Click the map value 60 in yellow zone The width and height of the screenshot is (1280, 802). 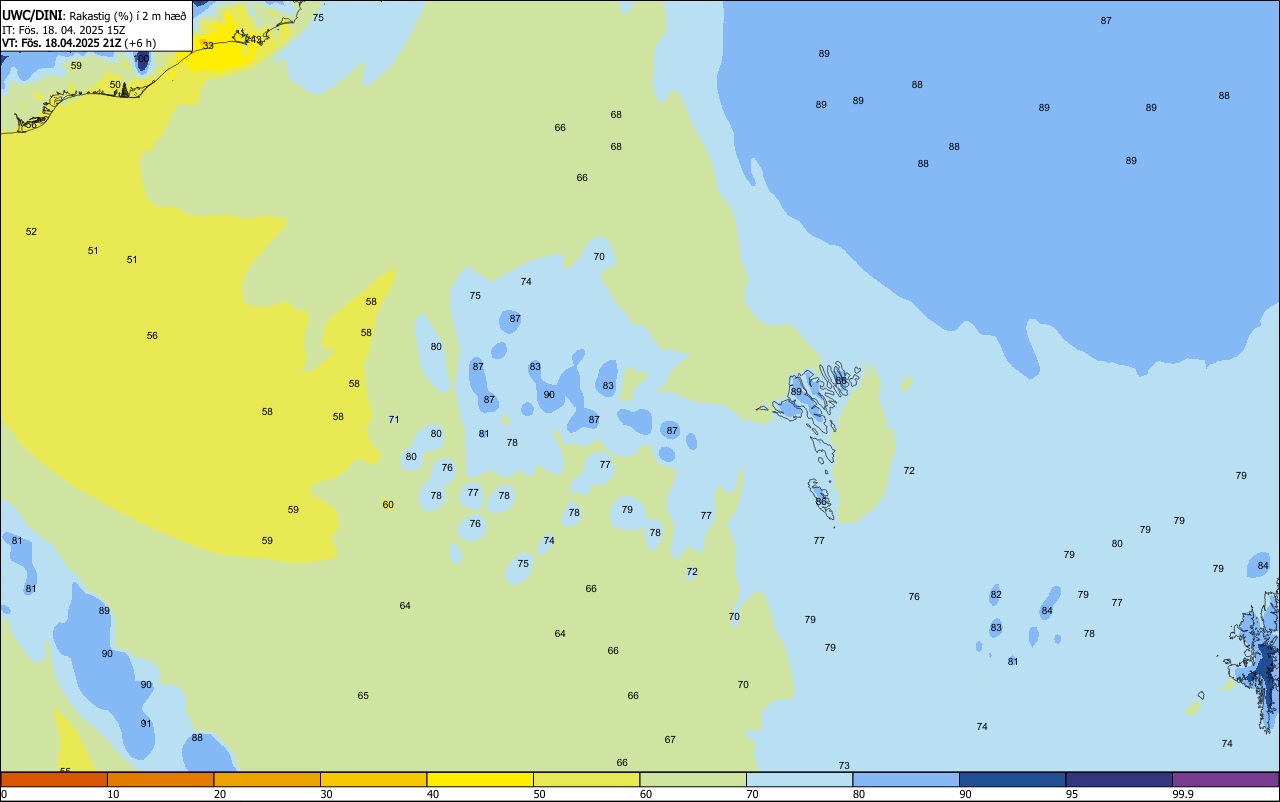(x=388, y=504)
